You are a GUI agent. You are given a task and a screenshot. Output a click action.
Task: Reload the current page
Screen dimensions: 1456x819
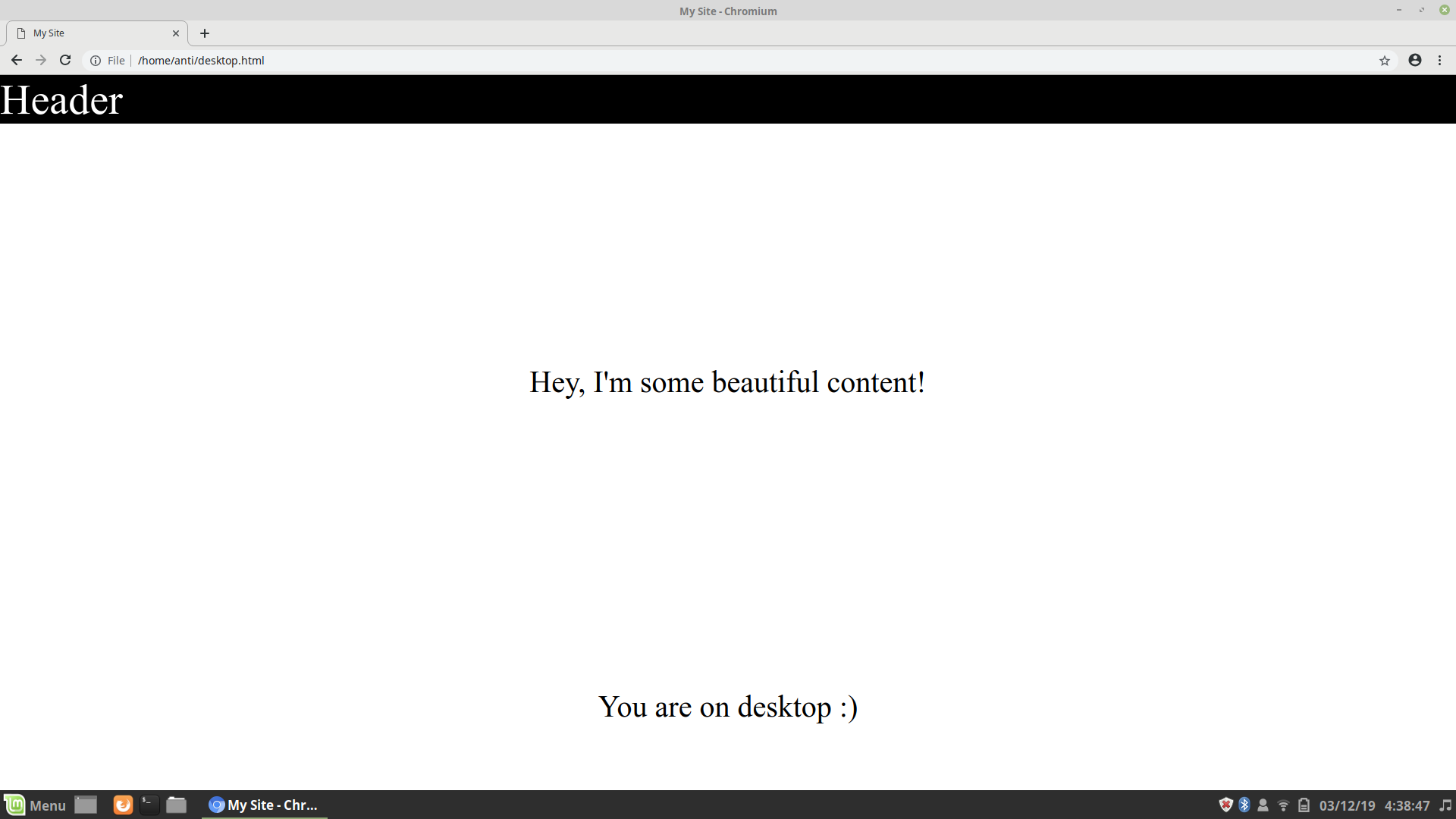tap(65, 61)
